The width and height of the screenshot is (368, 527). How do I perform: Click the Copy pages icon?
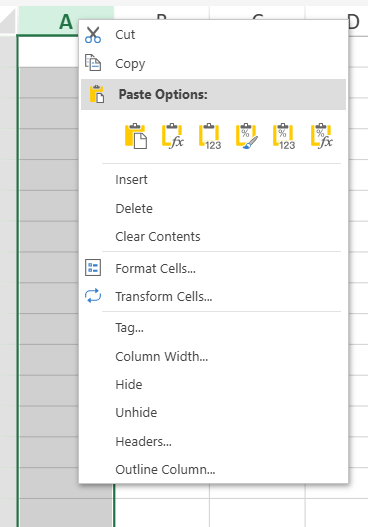click(93, 63)
